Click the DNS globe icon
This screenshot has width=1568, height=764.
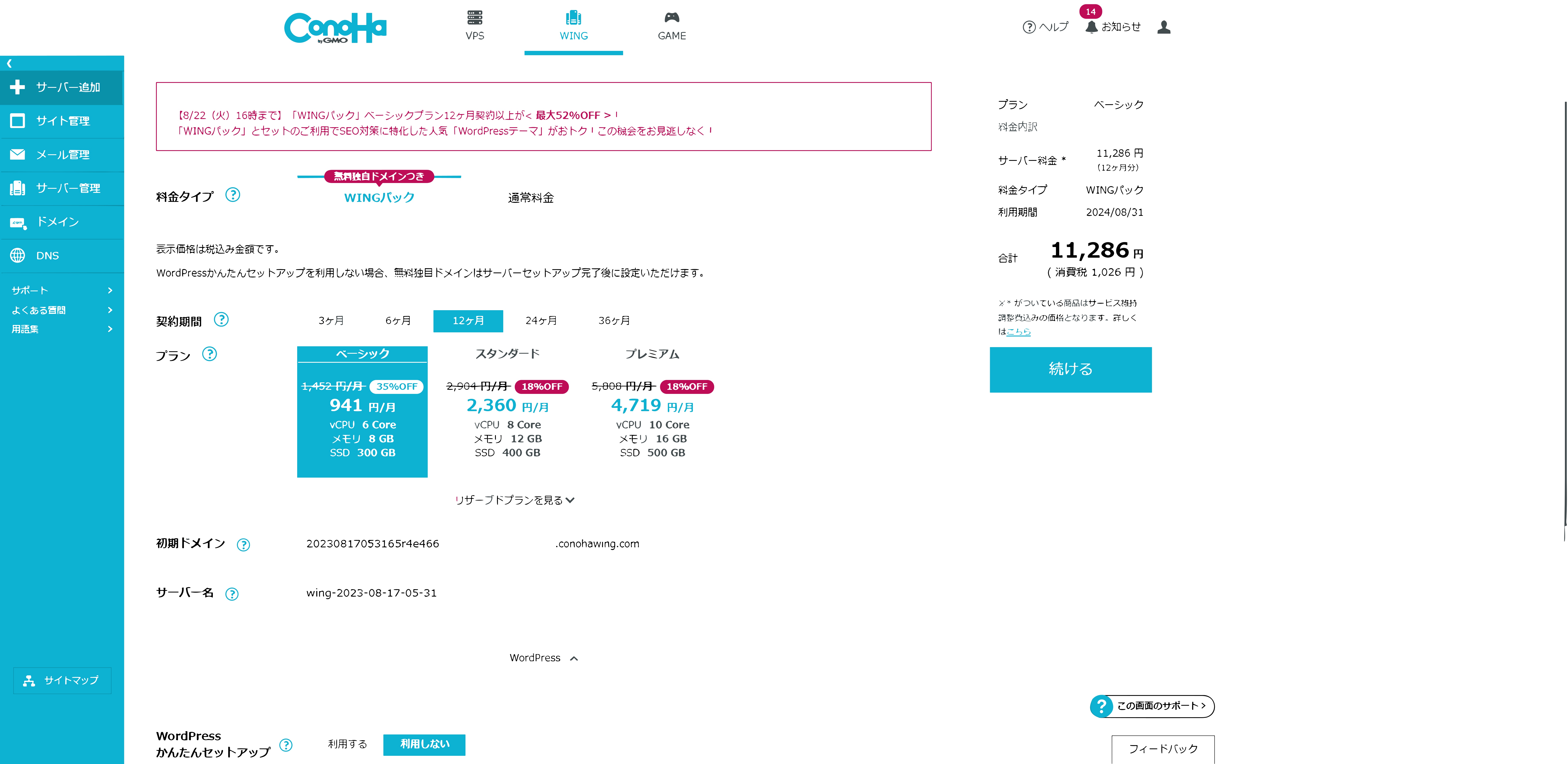pyautogui.click(x=18, y=255)
